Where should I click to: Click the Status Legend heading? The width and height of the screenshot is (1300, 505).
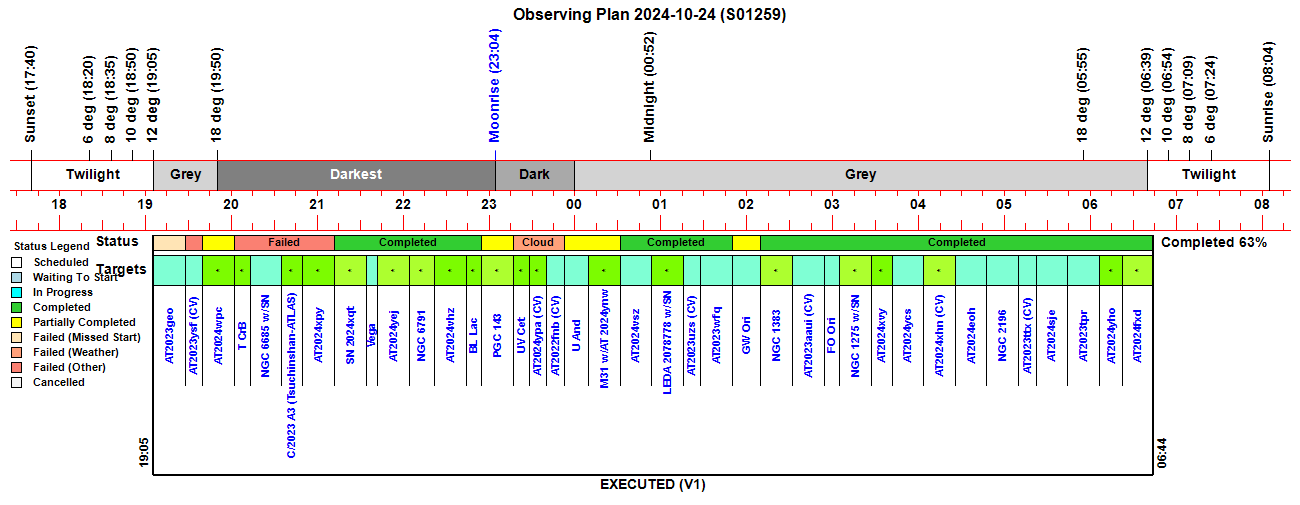tap(50, 246)
